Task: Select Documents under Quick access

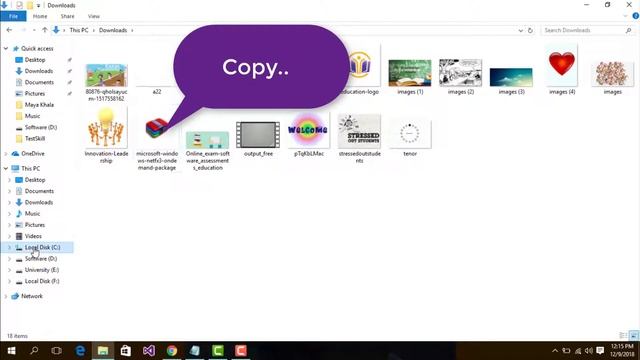Action: coord(39,82)
